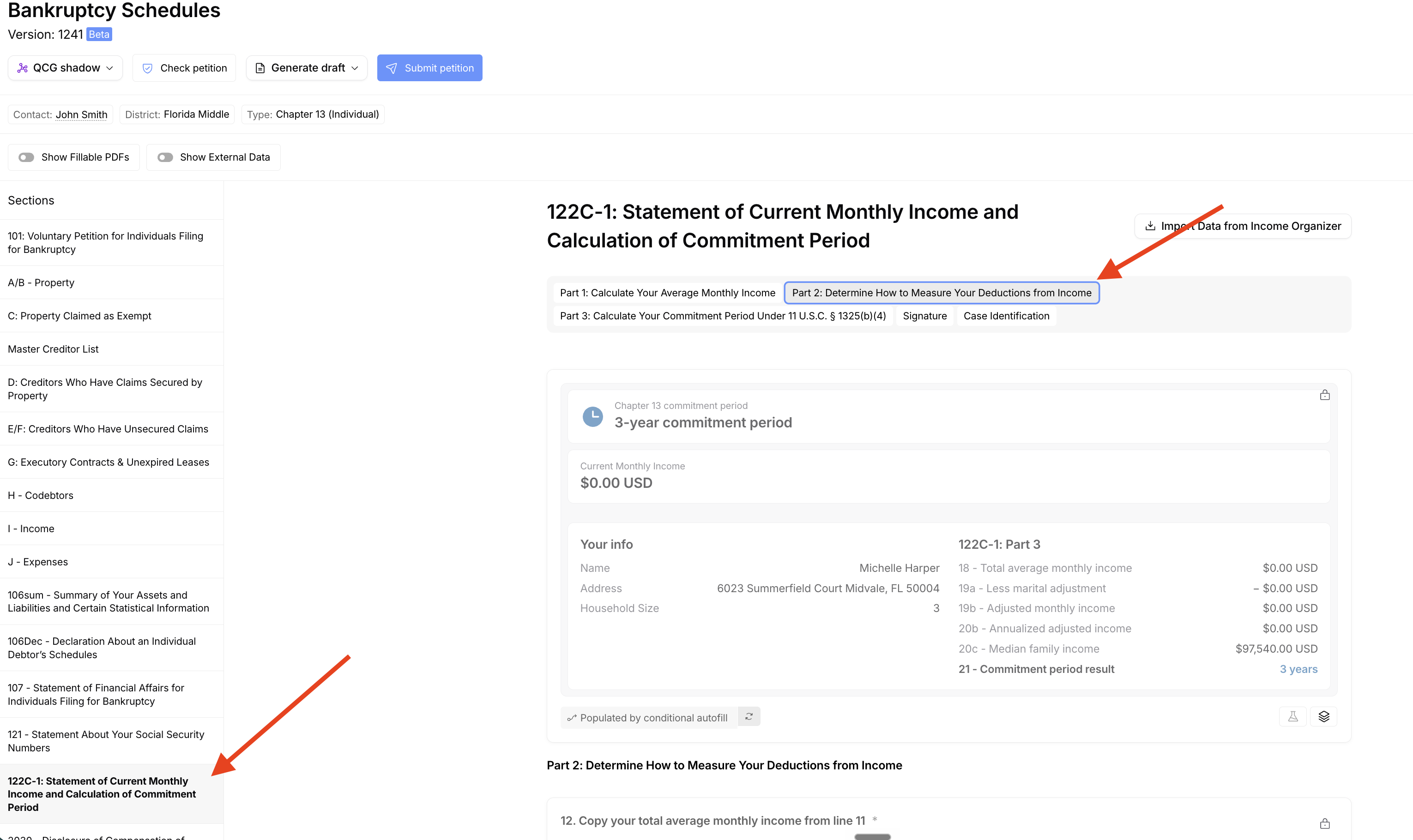Toggle Show Fillable PDFs switch

pyautogui.click(x=26, y=157)
